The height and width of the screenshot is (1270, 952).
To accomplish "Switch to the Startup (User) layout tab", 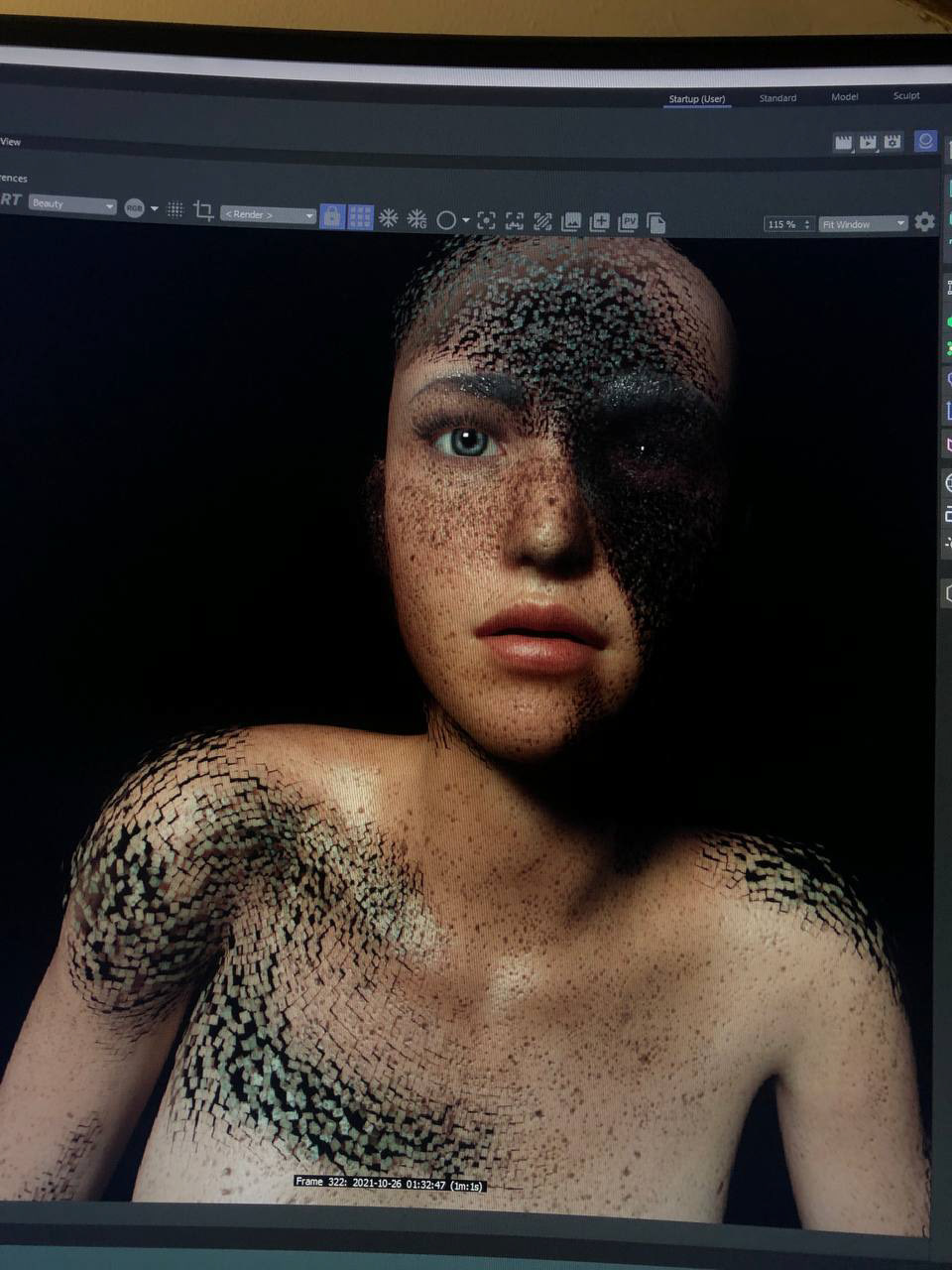I will [x=696, y=99].
